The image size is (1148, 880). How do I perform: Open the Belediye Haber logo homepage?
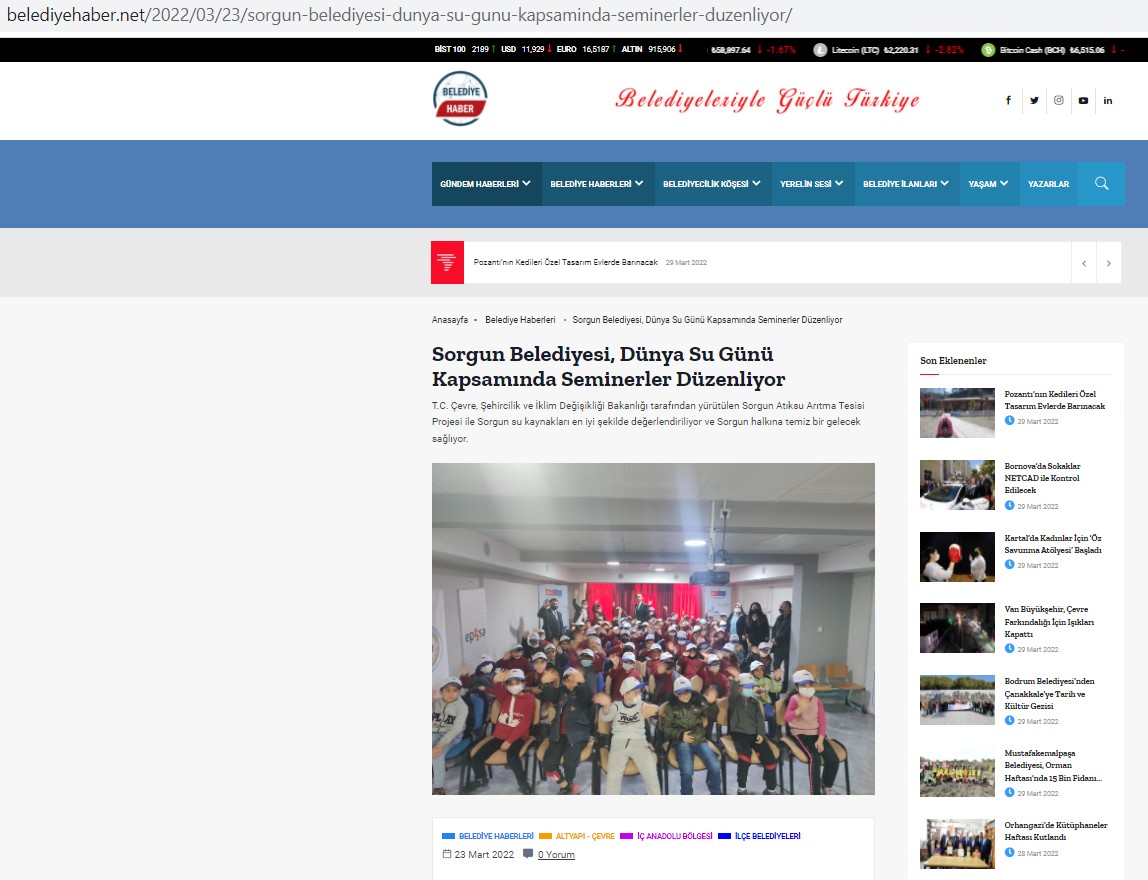(460, 99)
